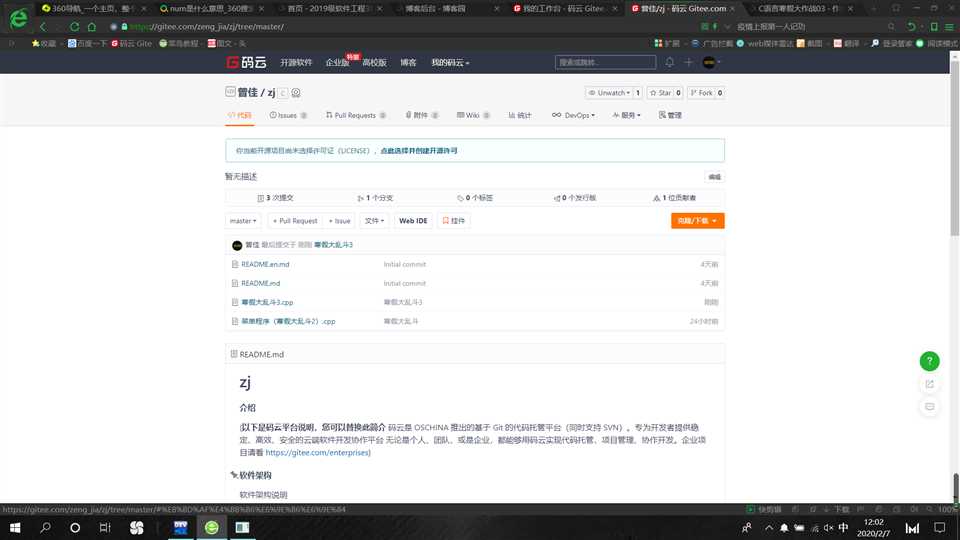Go to browser home page icon

click(92, 27)
